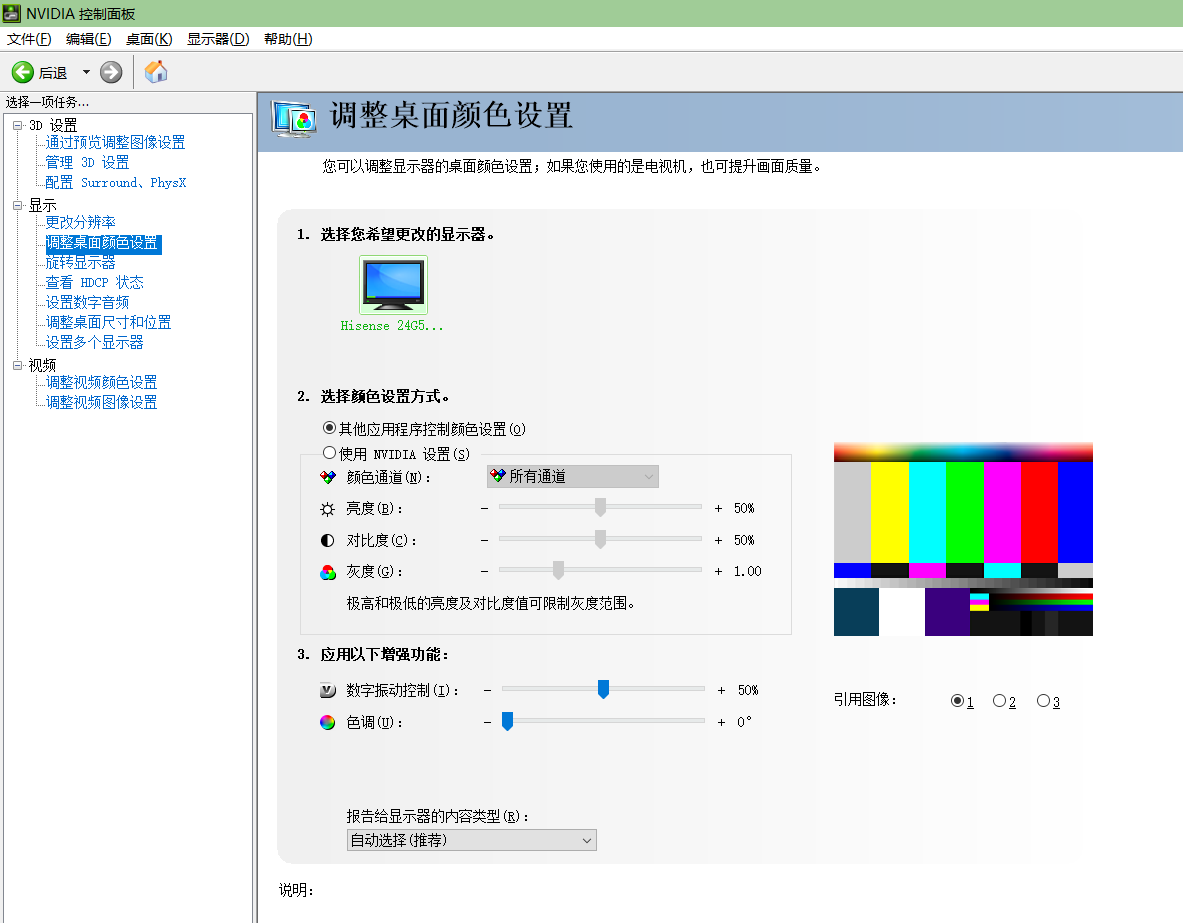Collapse the Display tree node
The image size is (1183, 923).
click(x=17, y=205)
